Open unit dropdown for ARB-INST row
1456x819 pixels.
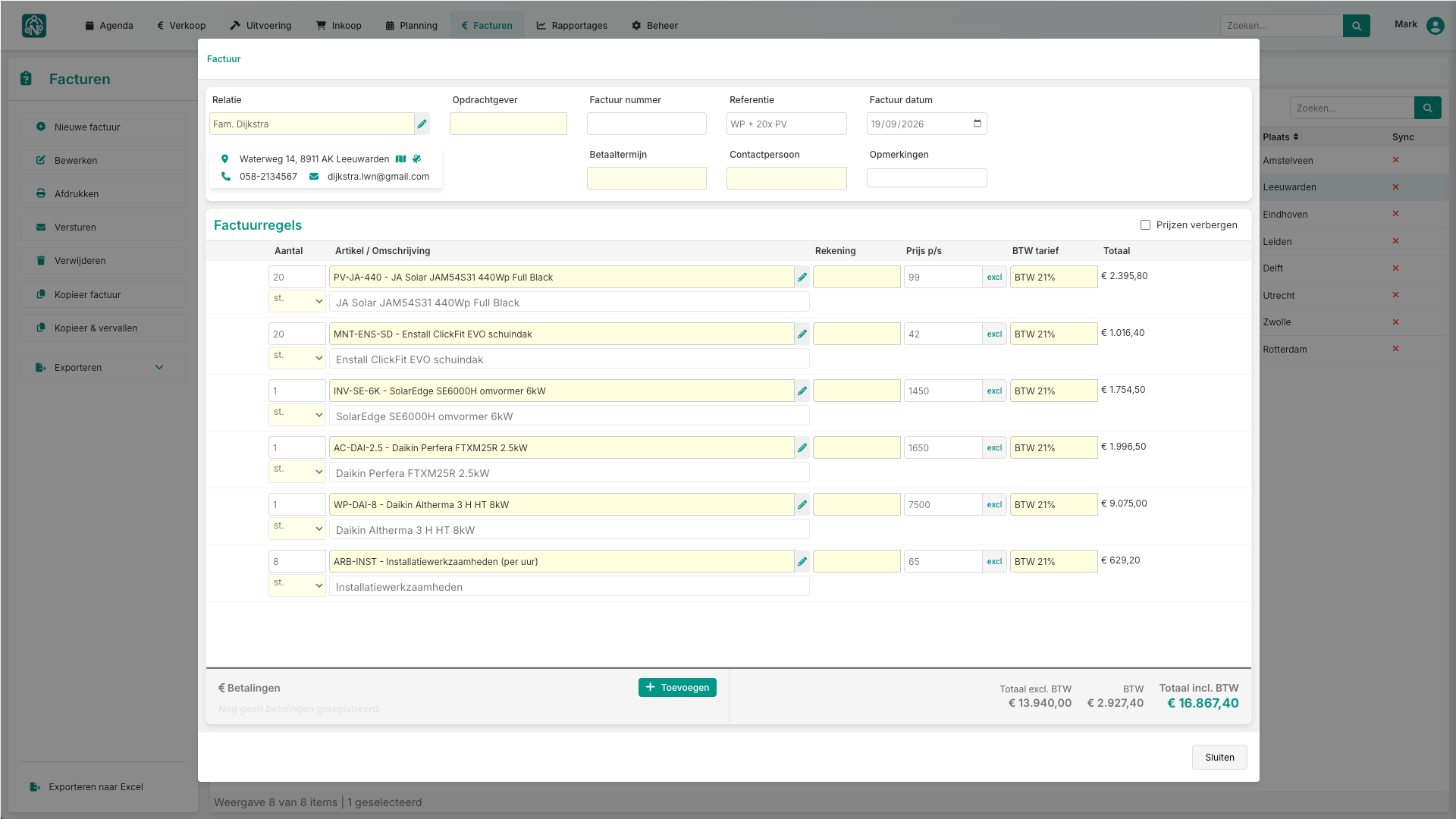pos(297,585)
